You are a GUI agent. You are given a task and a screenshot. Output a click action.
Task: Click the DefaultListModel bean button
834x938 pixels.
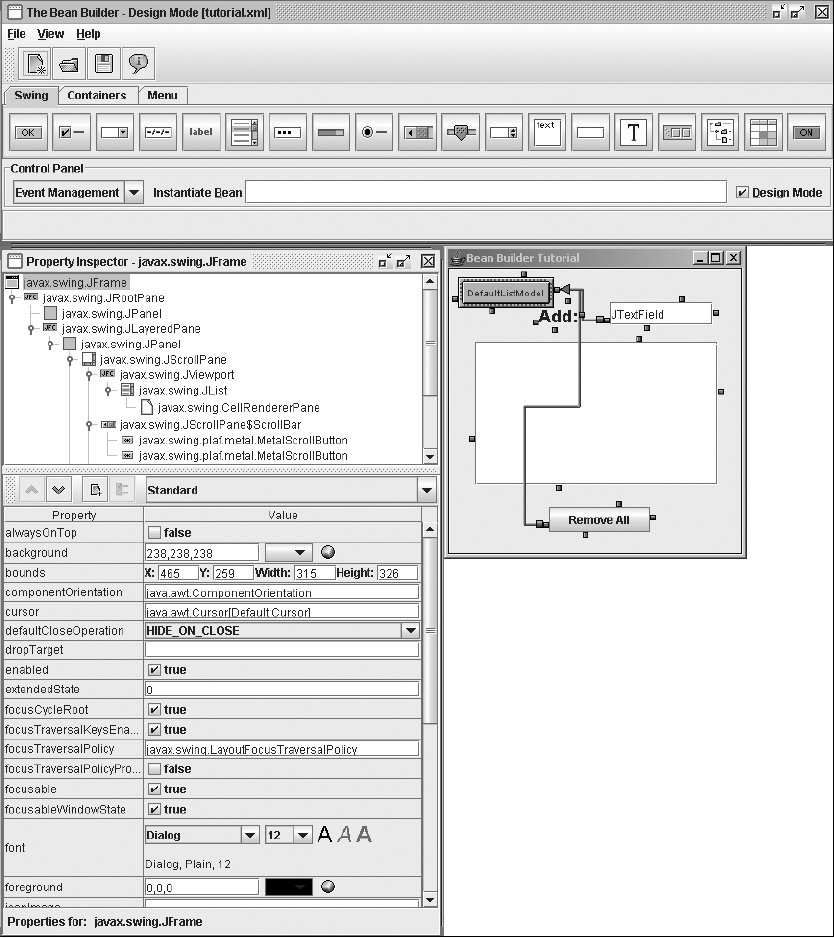(x=506, y=293)
